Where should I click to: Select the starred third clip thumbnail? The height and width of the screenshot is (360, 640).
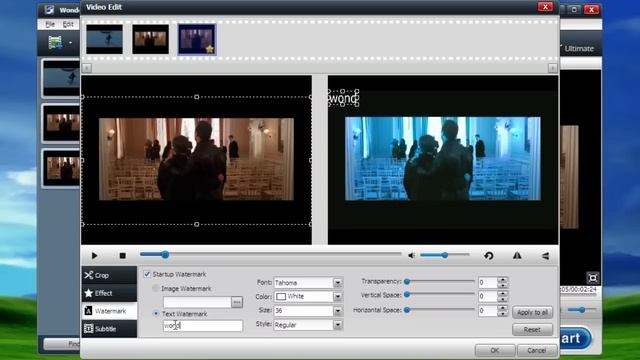[197, 39]
